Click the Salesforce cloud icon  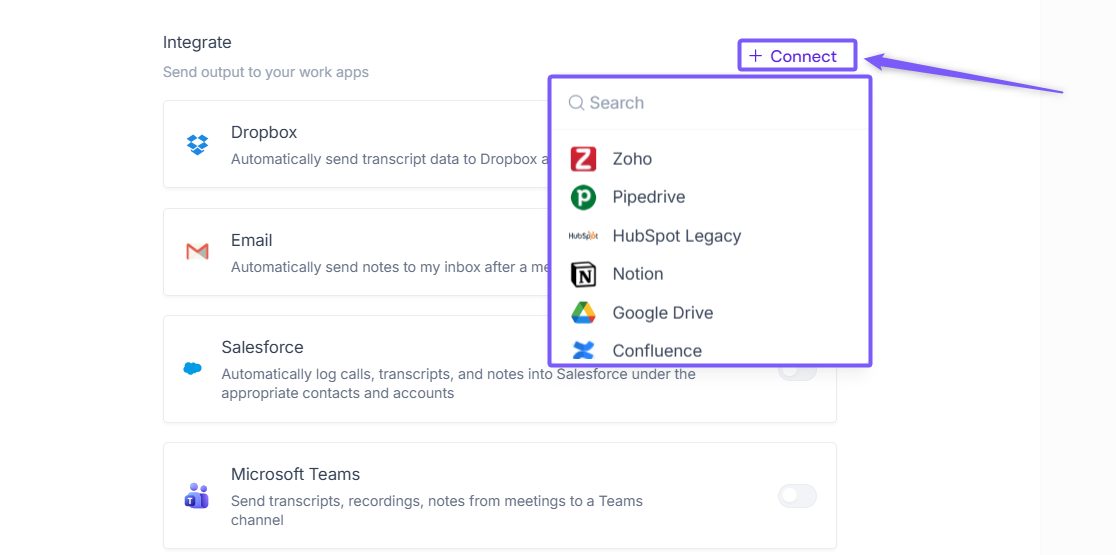point(192,369)
